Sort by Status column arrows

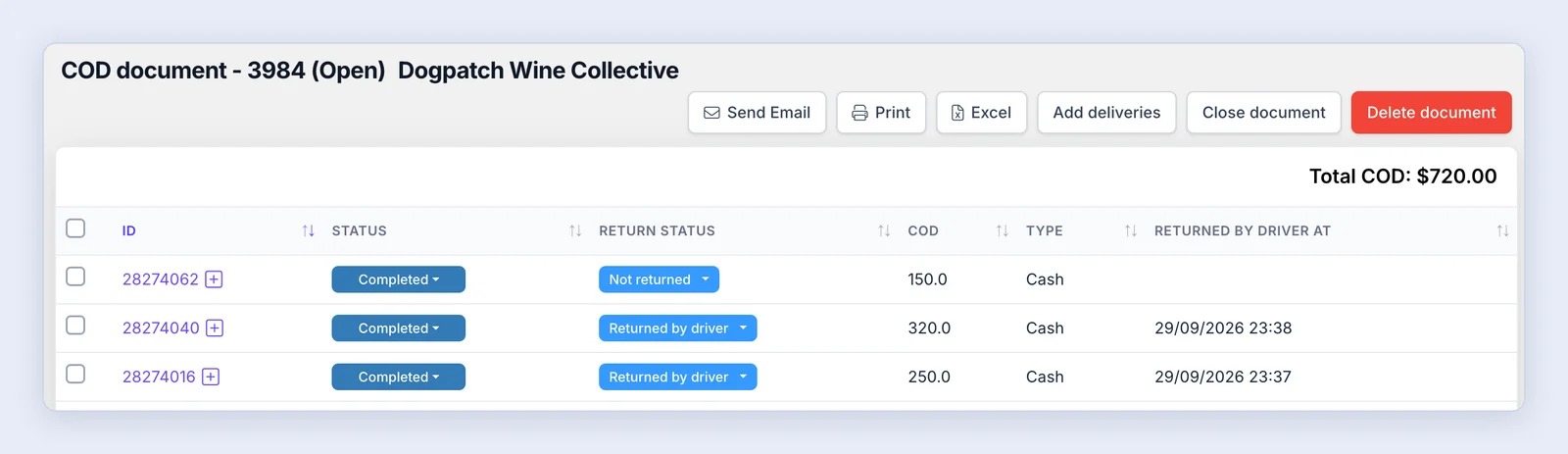(x=575, y=231)
